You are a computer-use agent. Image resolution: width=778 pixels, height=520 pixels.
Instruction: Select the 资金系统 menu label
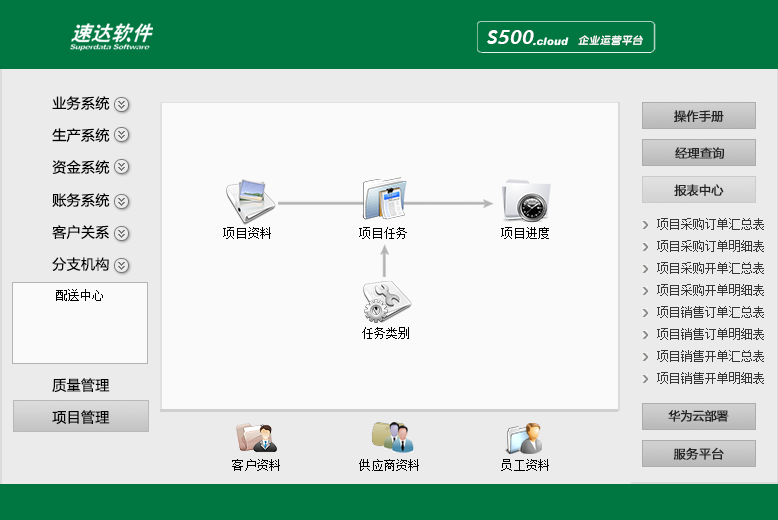[80, 167]
